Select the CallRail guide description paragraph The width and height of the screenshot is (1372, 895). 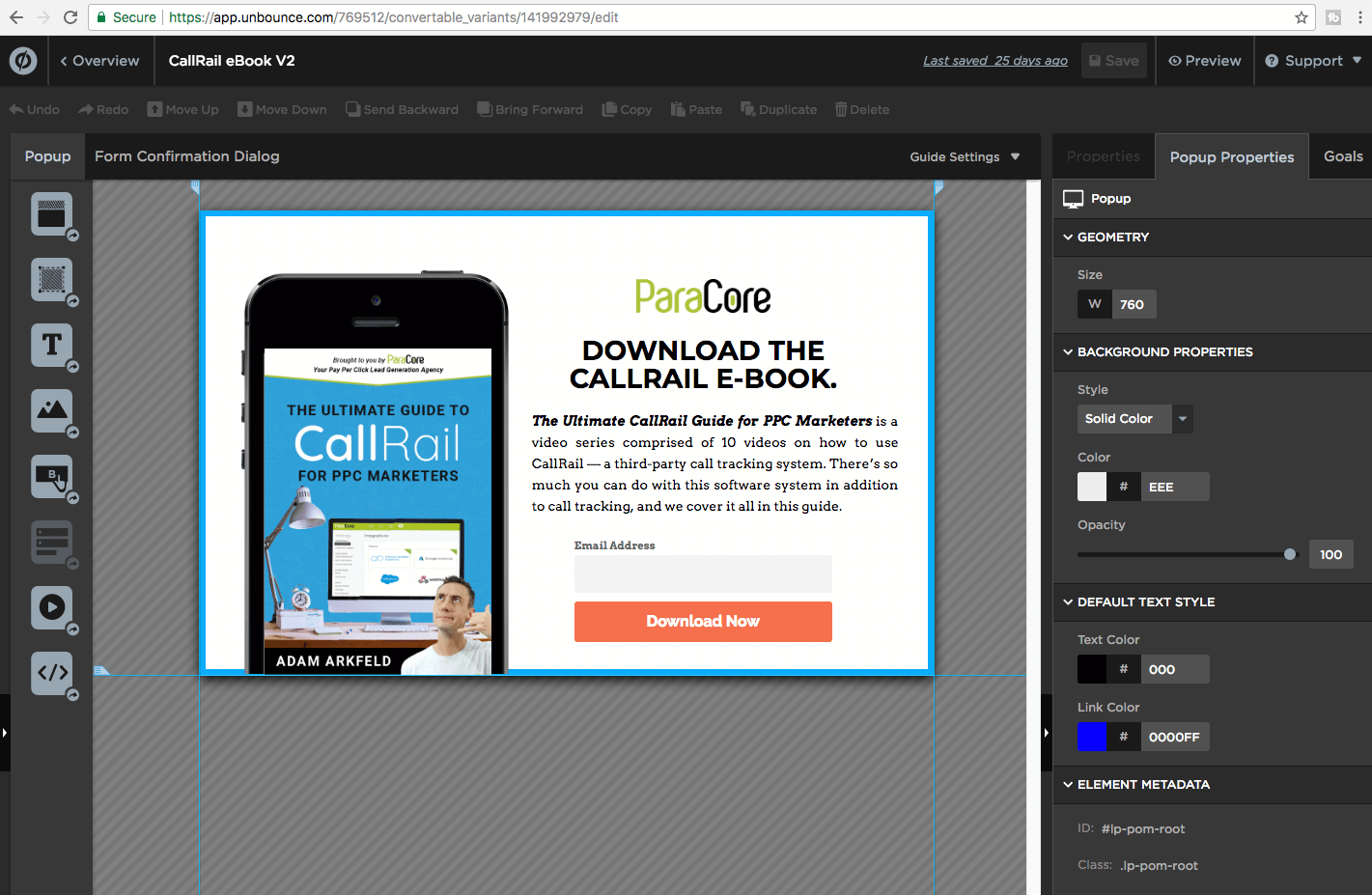click(x=714, y=463)
